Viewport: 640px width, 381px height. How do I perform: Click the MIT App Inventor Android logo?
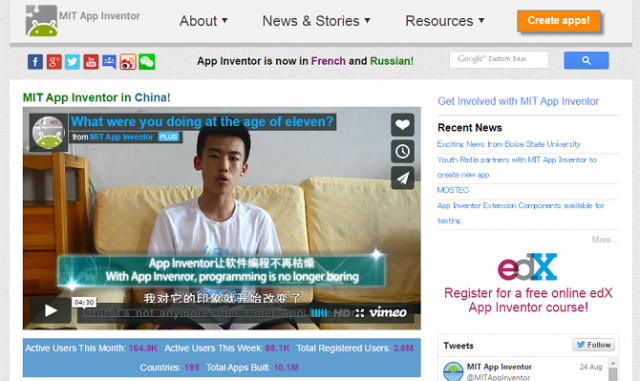(41, 20)
